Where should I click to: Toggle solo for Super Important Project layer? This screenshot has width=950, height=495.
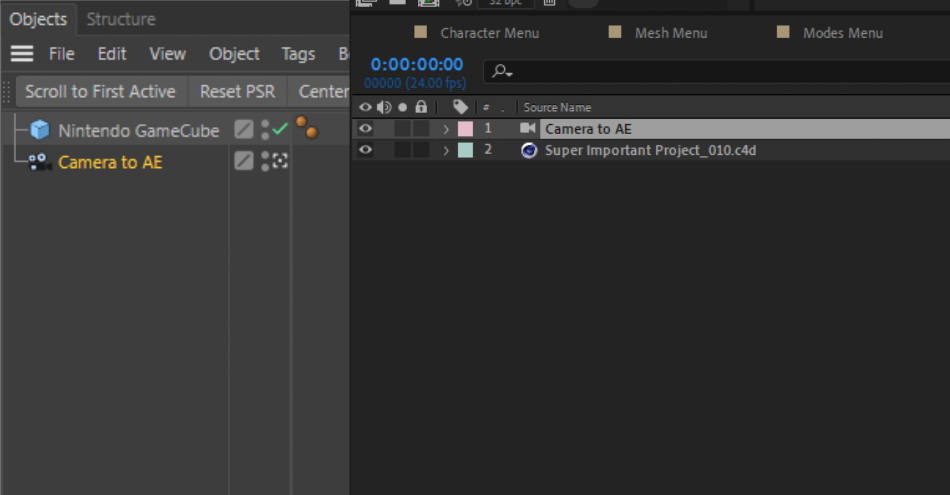coord(402,150)
